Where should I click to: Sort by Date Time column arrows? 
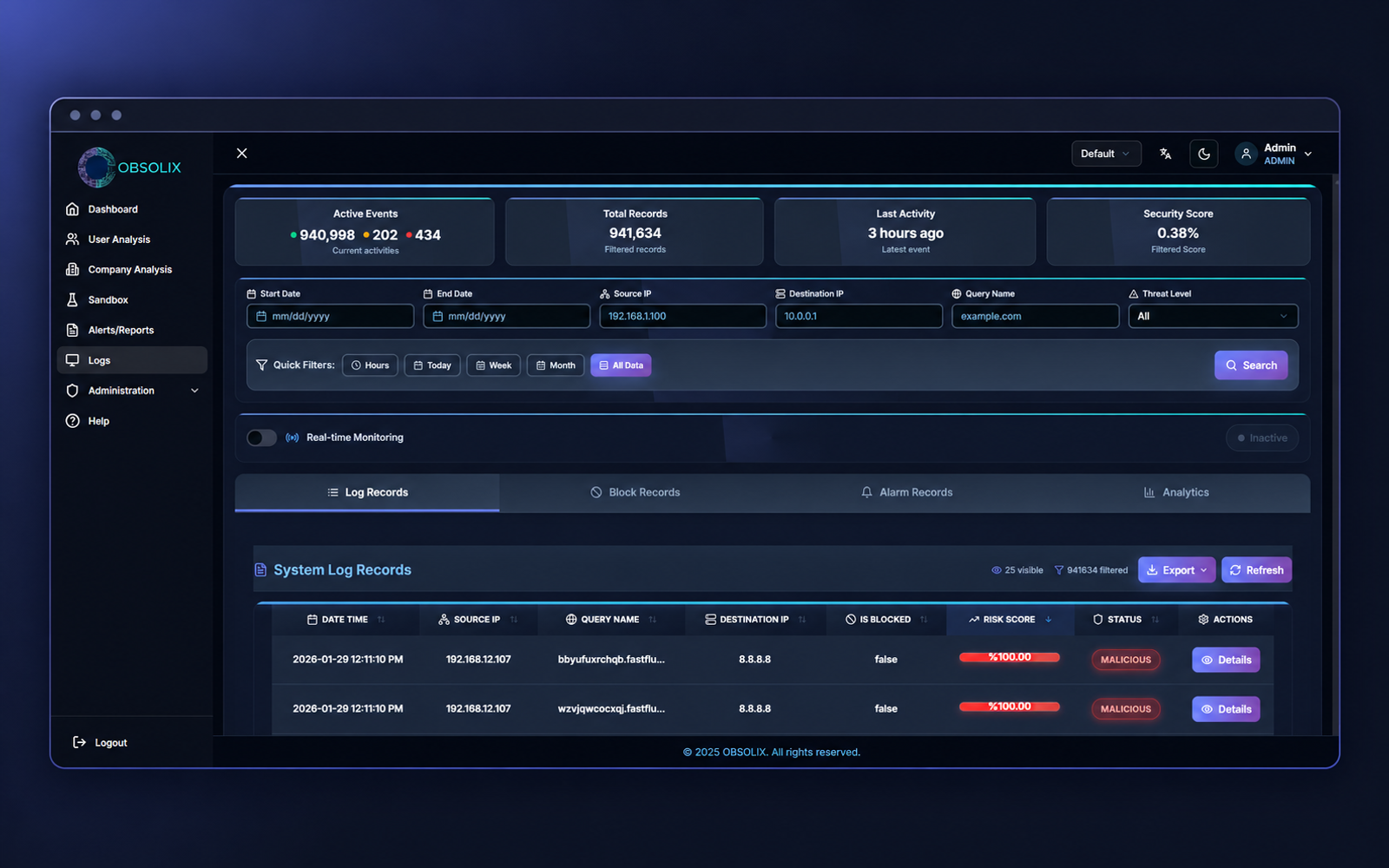[381, 620]
